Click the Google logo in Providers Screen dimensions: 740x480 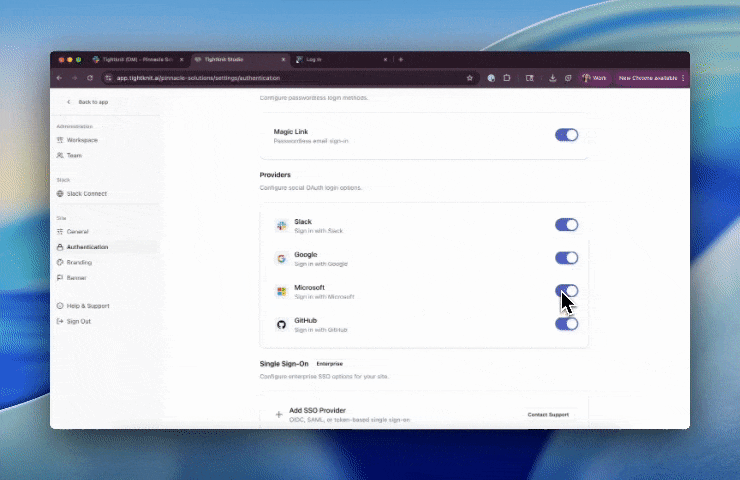pyautogui.click(x=282, y=259)
